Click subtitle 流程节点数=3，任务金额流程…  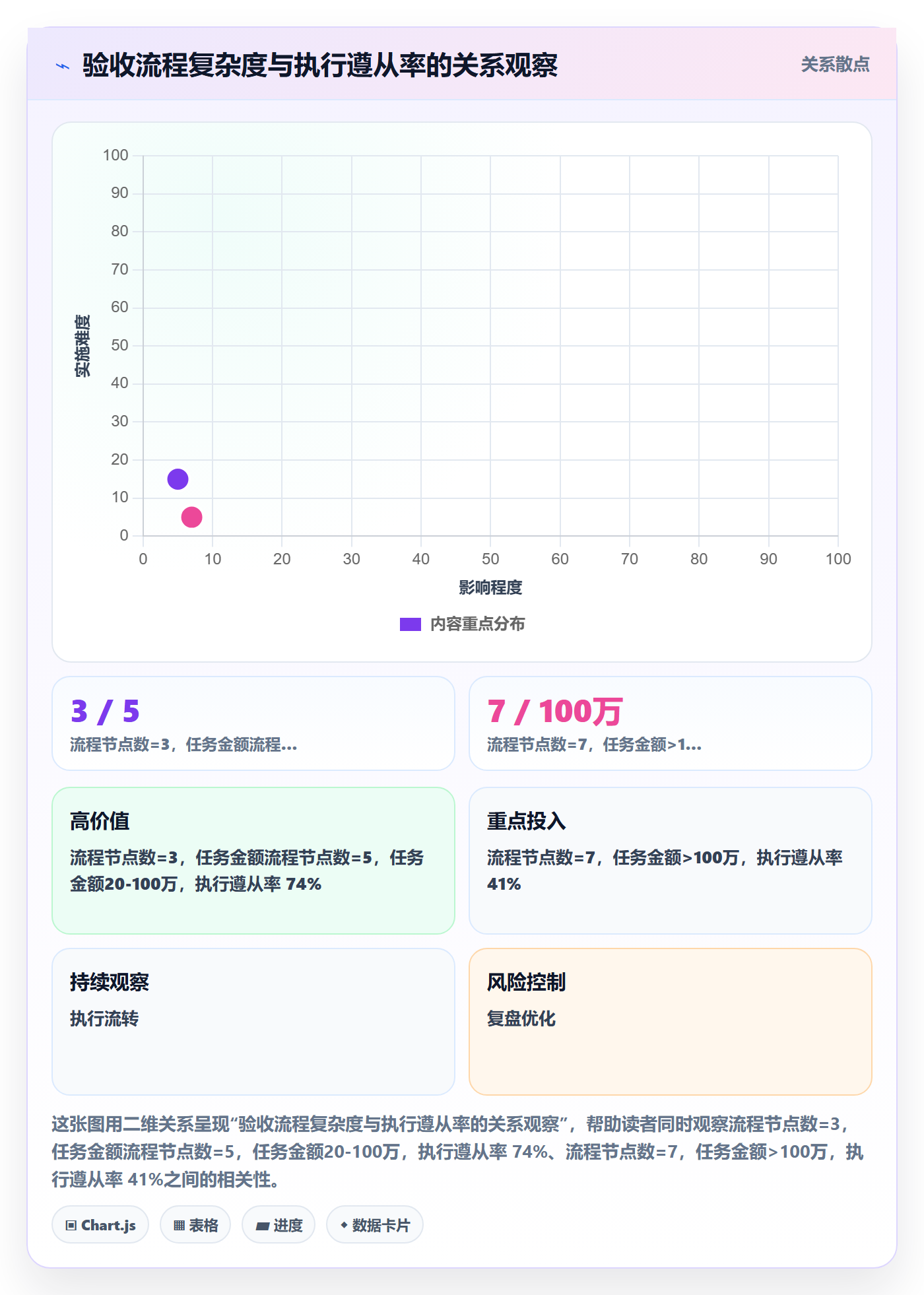[x=183, y=745]
